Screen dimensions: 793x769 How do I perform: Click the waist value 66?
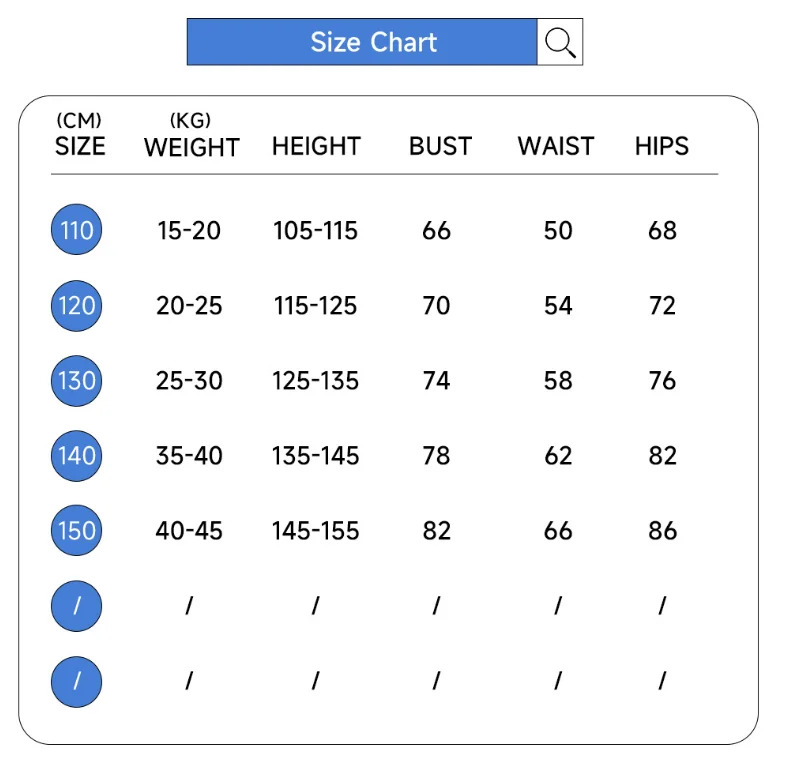[558, 530]
